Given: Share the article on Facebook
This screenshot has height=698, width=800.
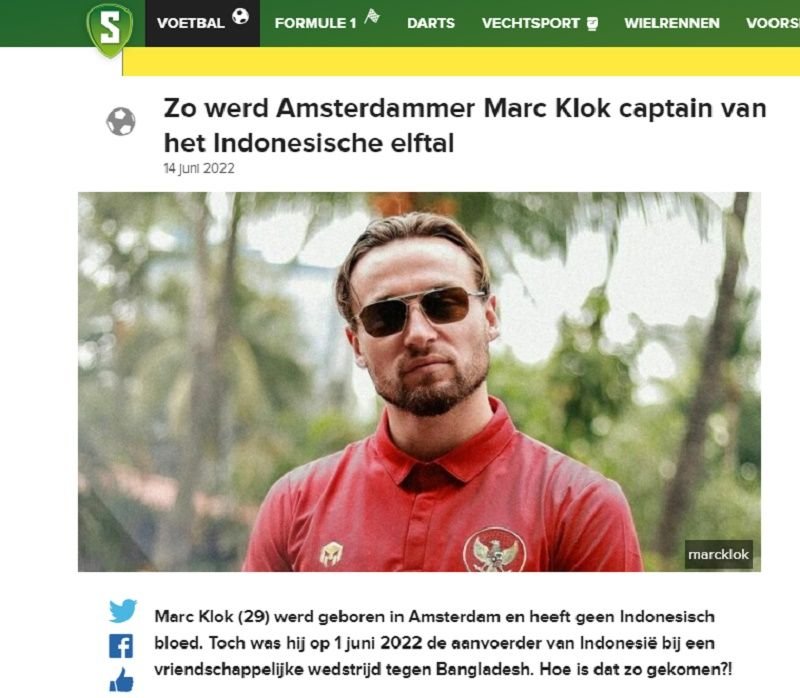Looking at the screenshot, I should pos(121,646).
